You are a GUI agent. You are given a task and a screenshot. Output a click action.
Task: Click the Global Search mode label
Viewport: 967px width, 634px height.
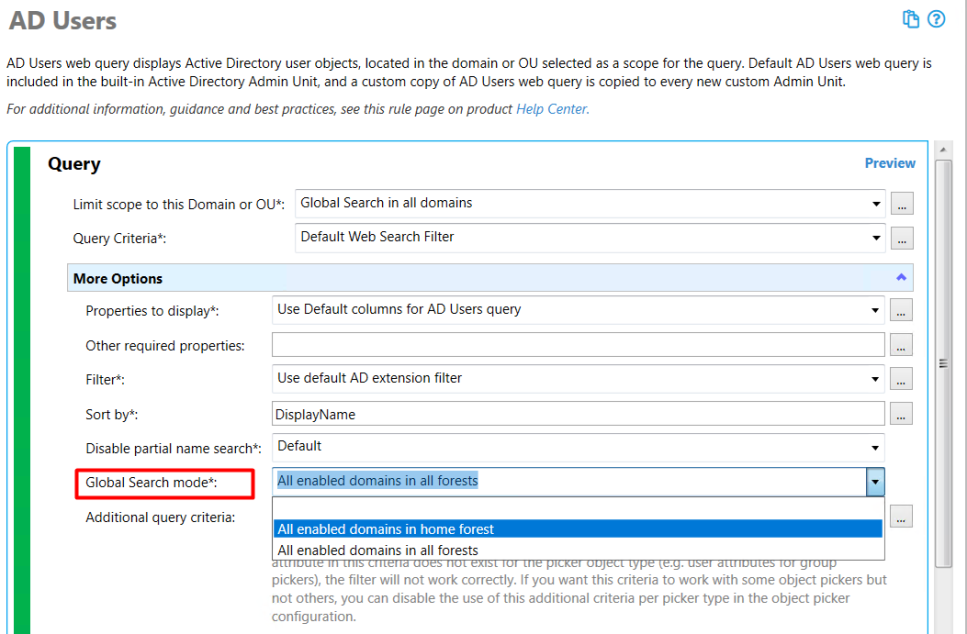[152, 483]
